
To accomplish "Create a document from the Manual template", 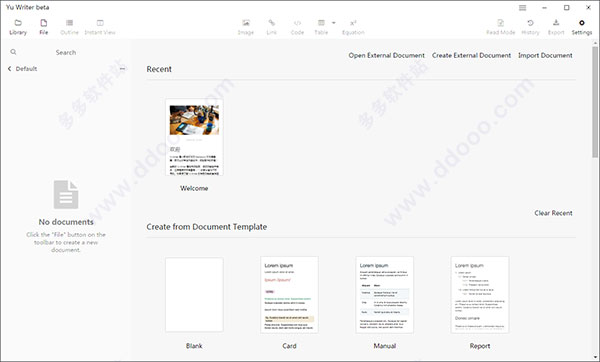I will point(385,295).
